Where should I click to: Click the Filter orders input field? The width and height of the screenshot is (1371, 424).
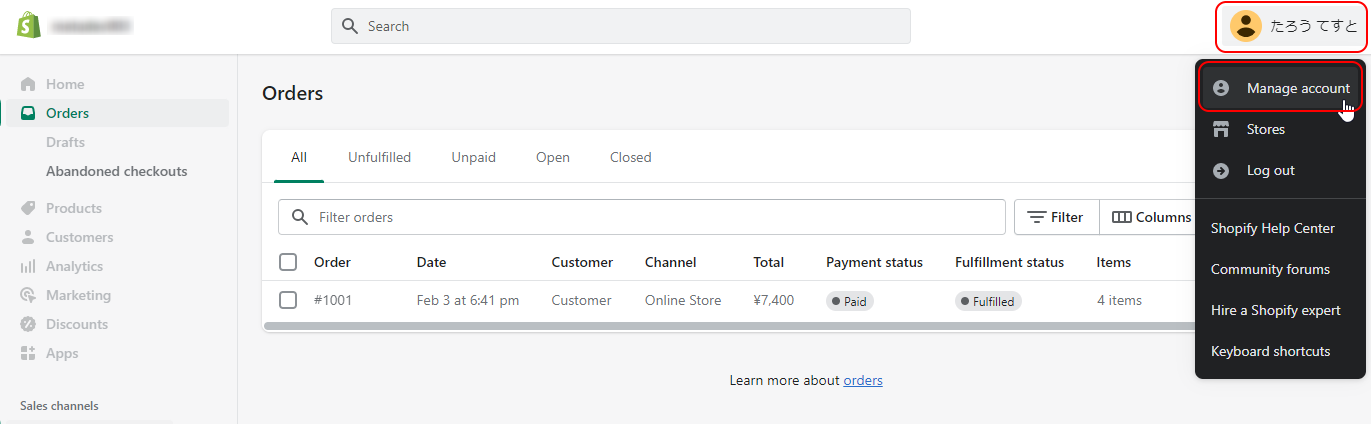642,217
